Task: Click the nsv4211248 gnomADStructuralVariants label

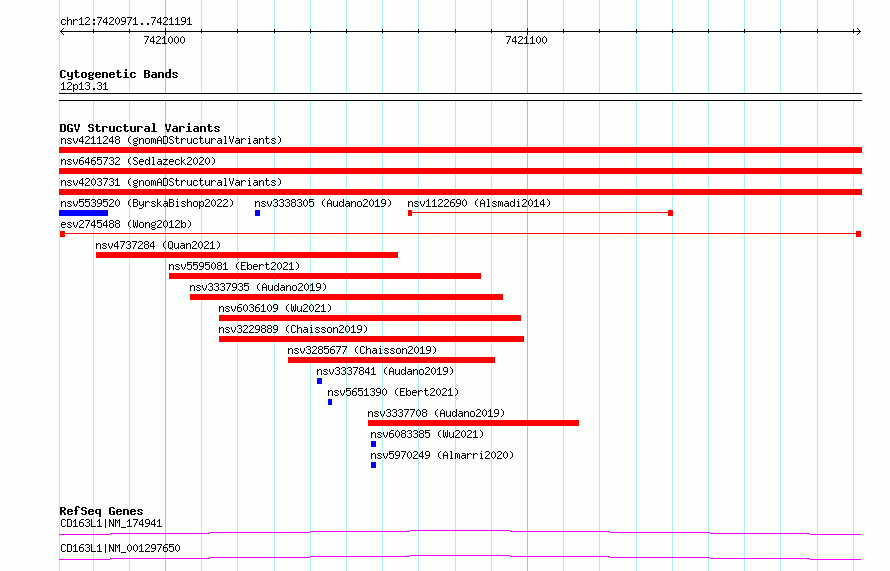Action: coord(171,140)
